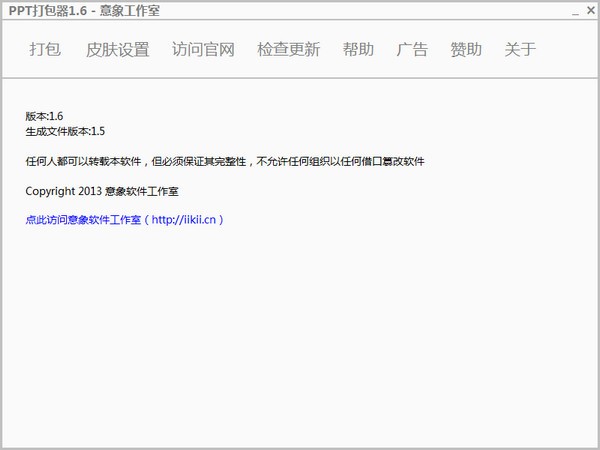Switch to the 皮肤设置 tab

tap(117, 49)
